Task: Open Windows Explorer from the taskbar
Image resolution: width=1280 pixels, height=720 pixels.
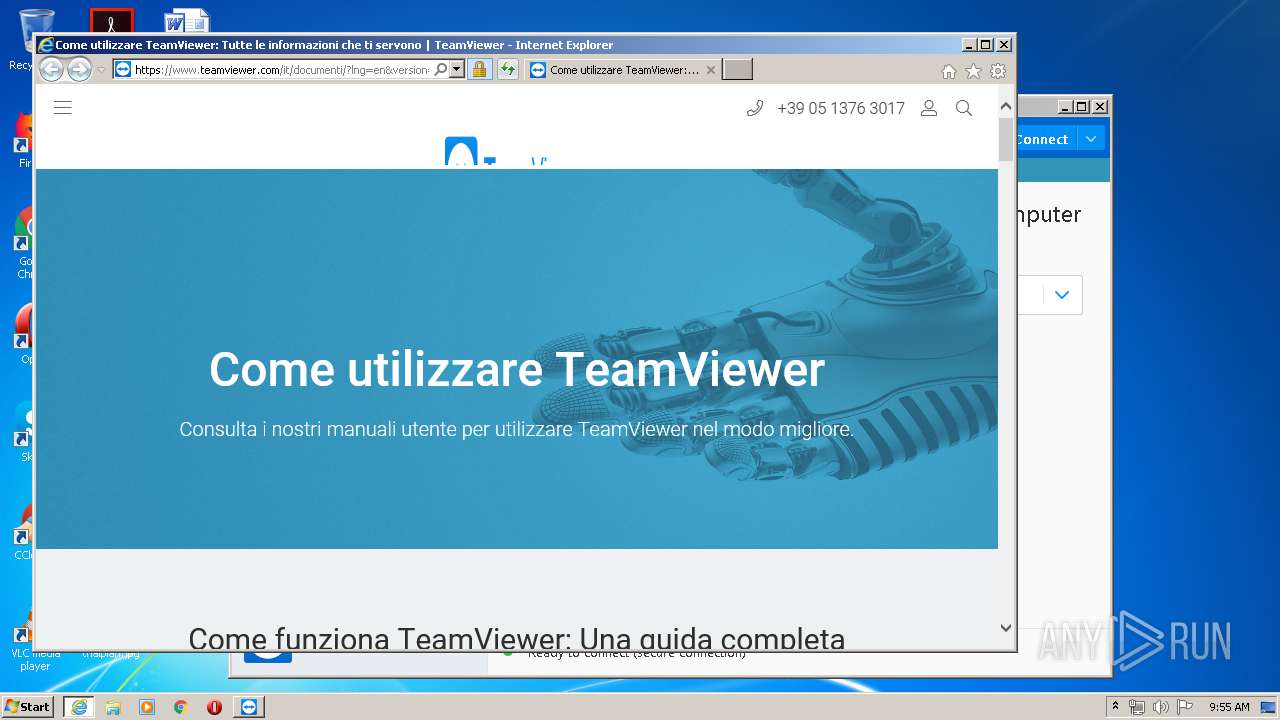Action: pyautogui.click(x=113, y=707)
